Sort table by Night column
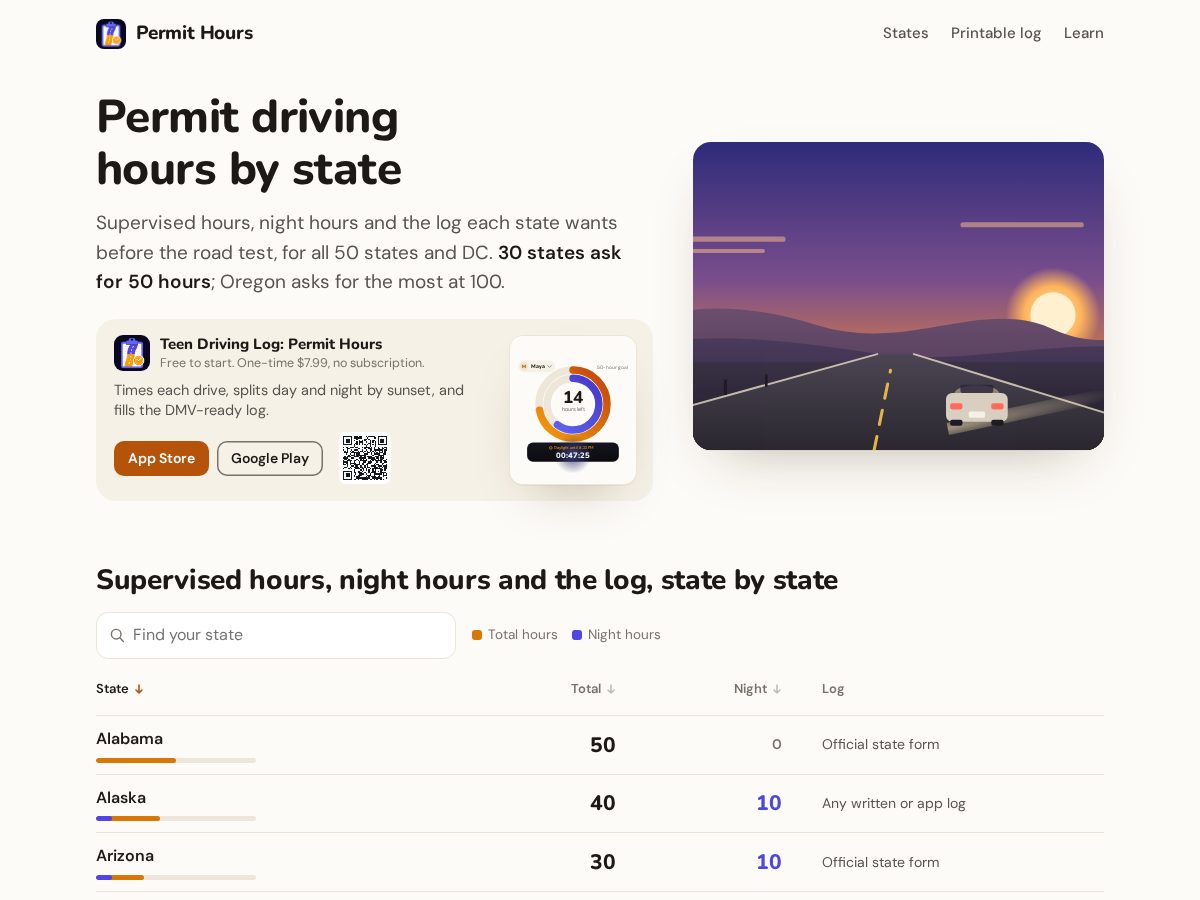The height and width of the screenshot is (900, 1200). [757, 689]
